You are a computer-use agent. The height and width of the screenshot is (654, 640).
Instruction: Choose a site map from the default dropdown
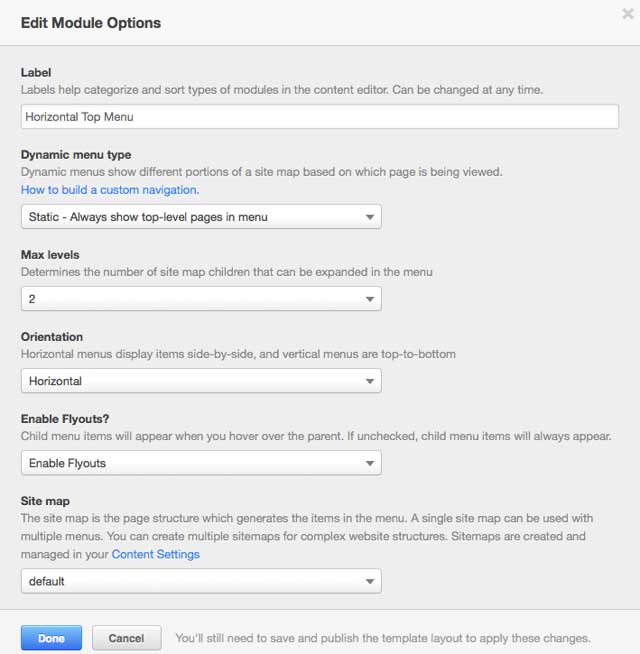(x=200, y=581)
